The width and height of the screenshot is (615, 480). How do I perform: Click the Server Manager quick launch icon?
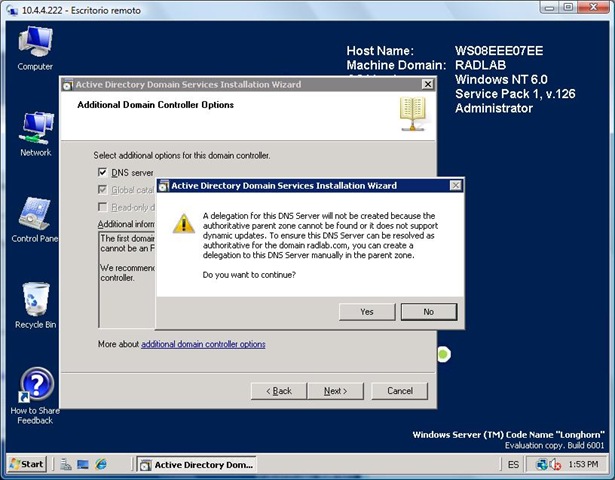65,465
